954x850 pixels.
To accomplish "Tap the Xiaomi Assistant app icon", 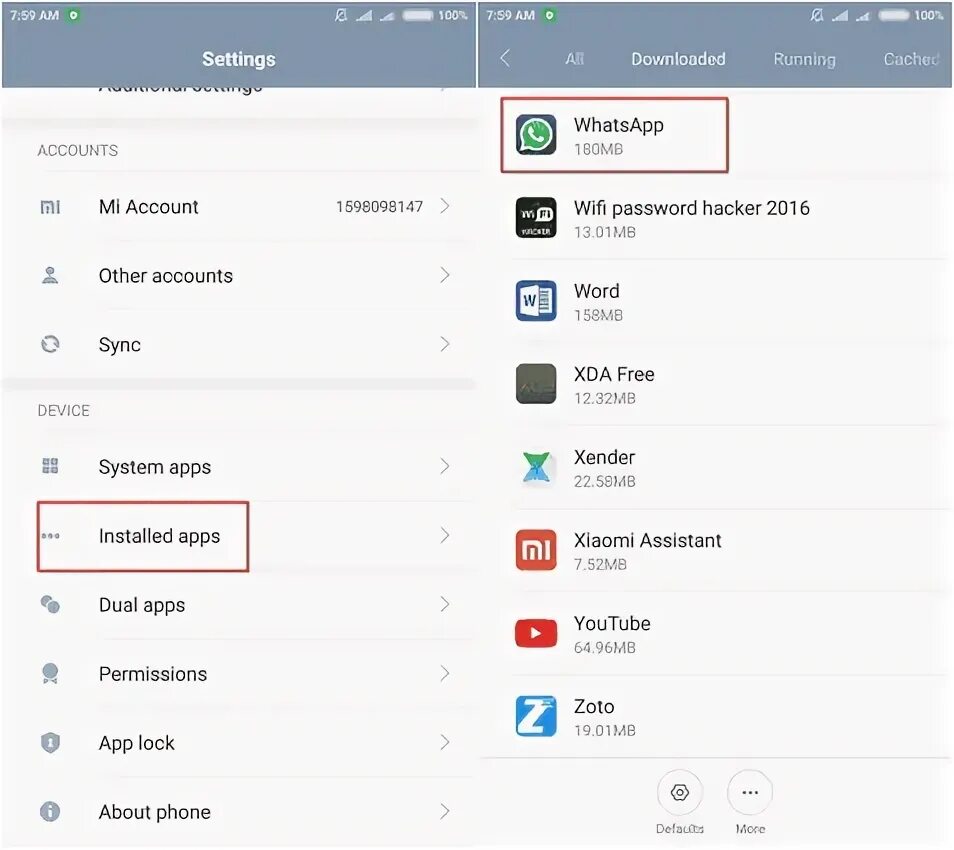I will tap(535, 550).
